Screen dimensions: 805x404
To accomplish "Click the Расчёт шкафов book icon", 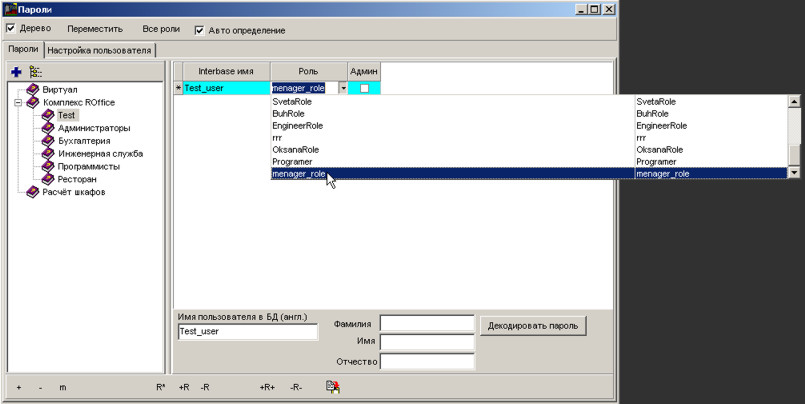I will click(x=32, y=192).
